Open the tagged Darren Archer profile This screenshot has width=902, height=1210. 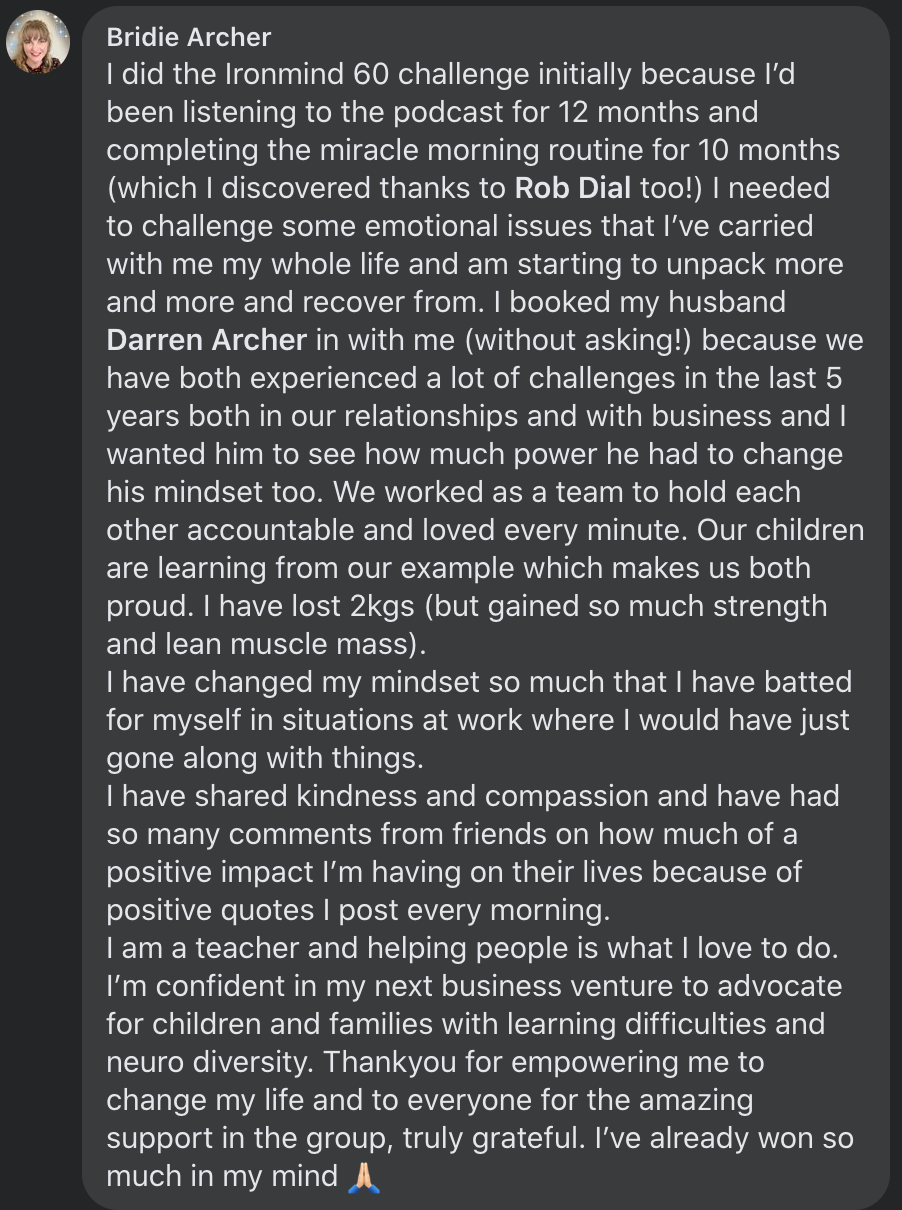(x=207, y=340)
